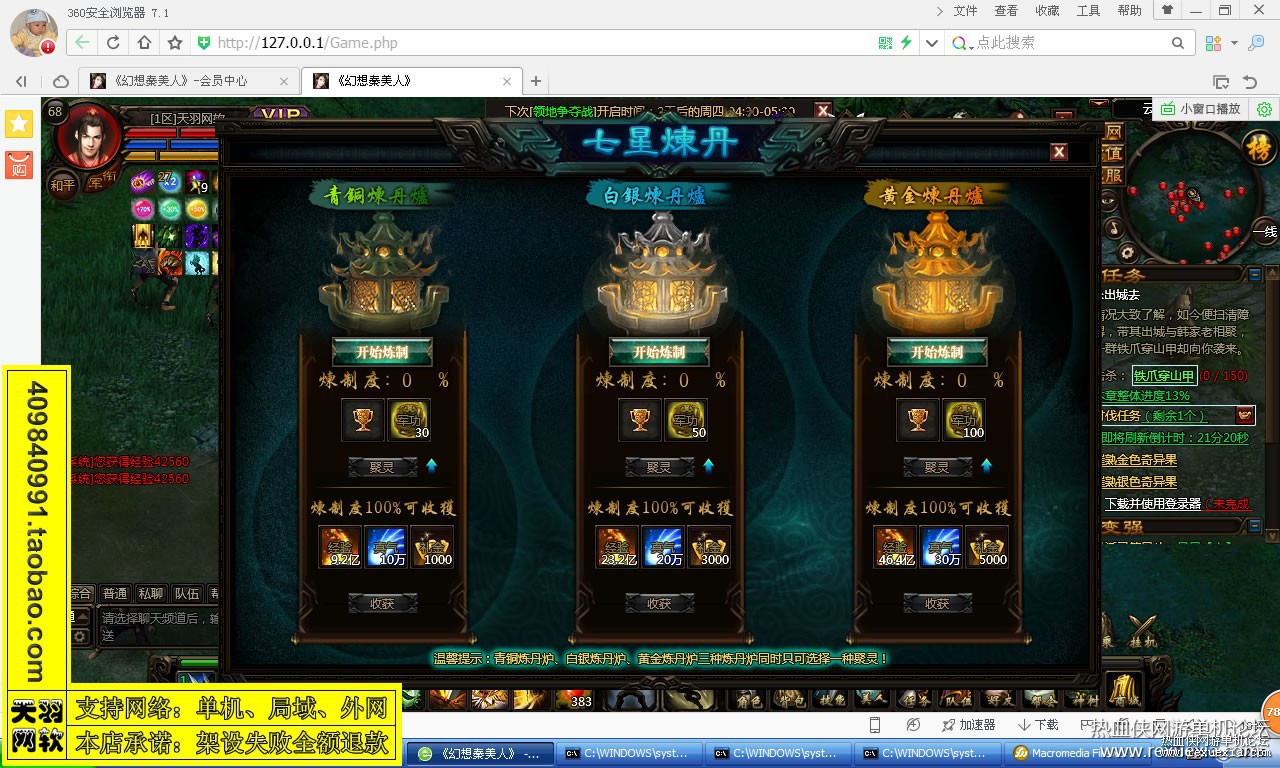
Task: Open a new browser tab with plus button
Action: point(536,81)
